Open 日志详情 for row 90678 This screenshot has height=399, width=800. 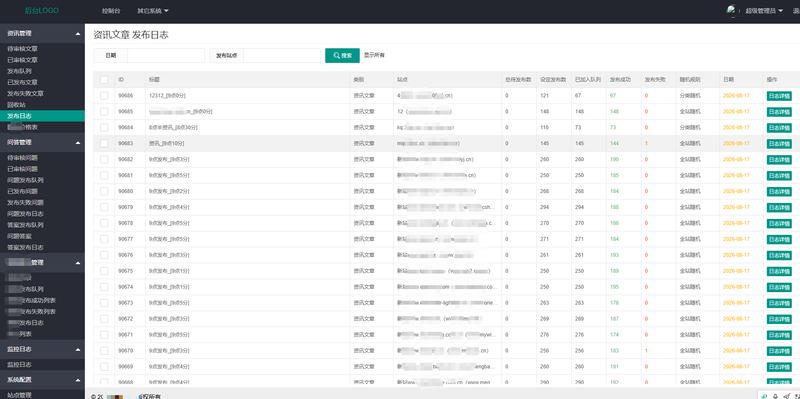coord(779,223)
